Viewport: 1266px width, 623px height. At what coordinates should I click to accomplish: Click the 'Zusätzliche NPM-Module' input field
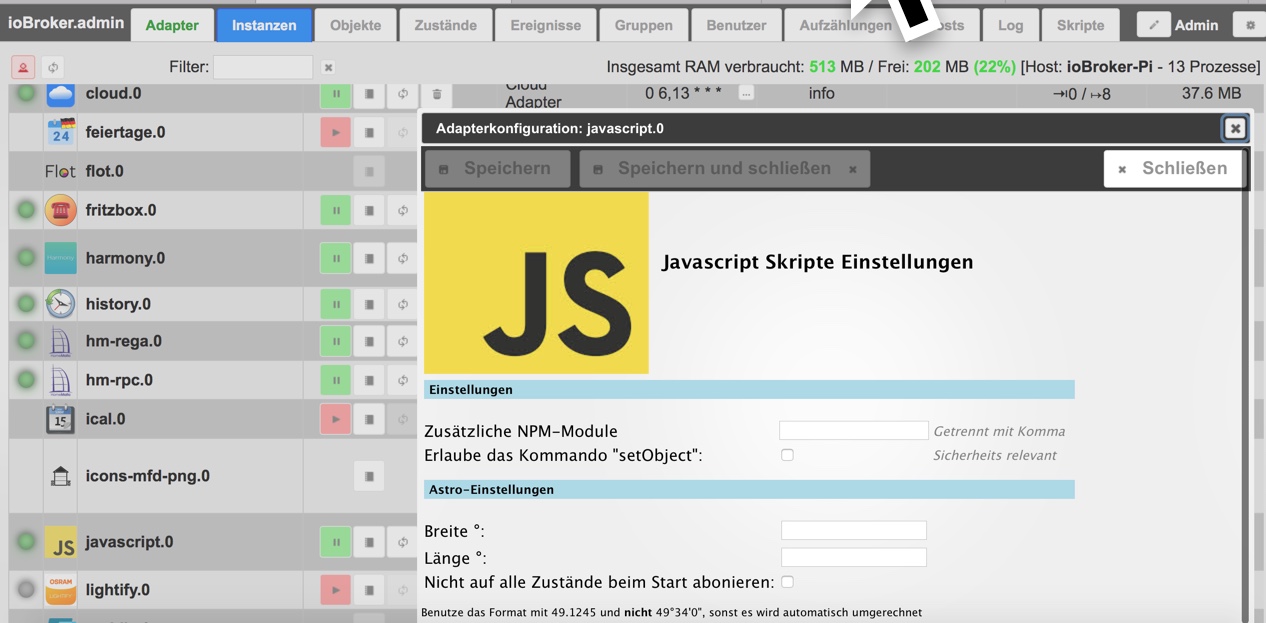pos(854,430)
